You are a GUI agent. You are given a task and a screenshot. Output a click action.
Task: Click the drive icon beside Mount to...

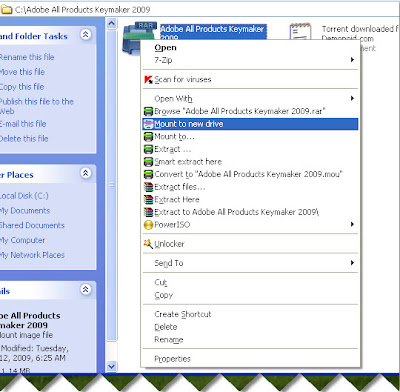(x=148, y=137)
